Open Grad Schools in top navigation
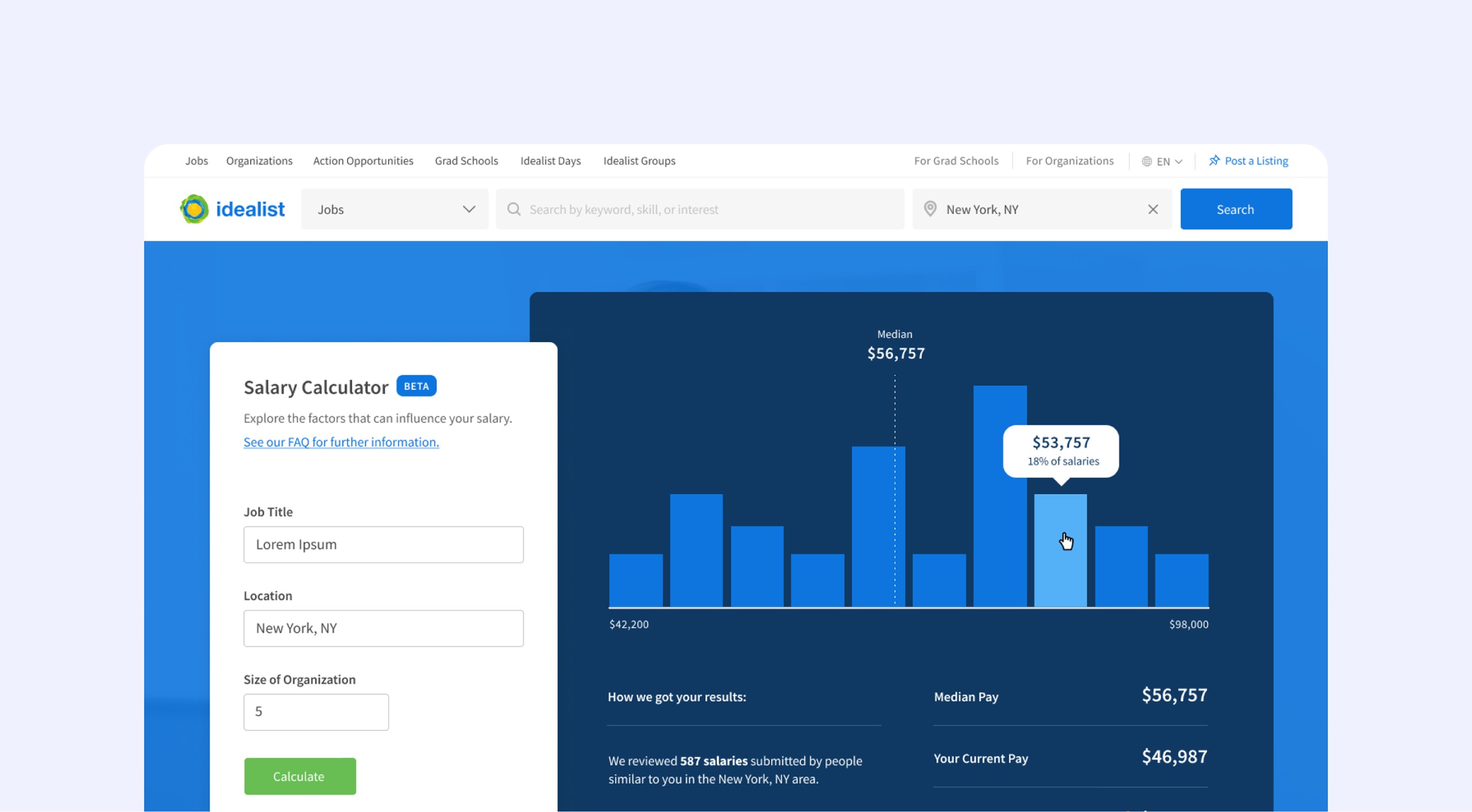Image resolution: width=1472 pixels, height=812 pixels. point(466,161)
